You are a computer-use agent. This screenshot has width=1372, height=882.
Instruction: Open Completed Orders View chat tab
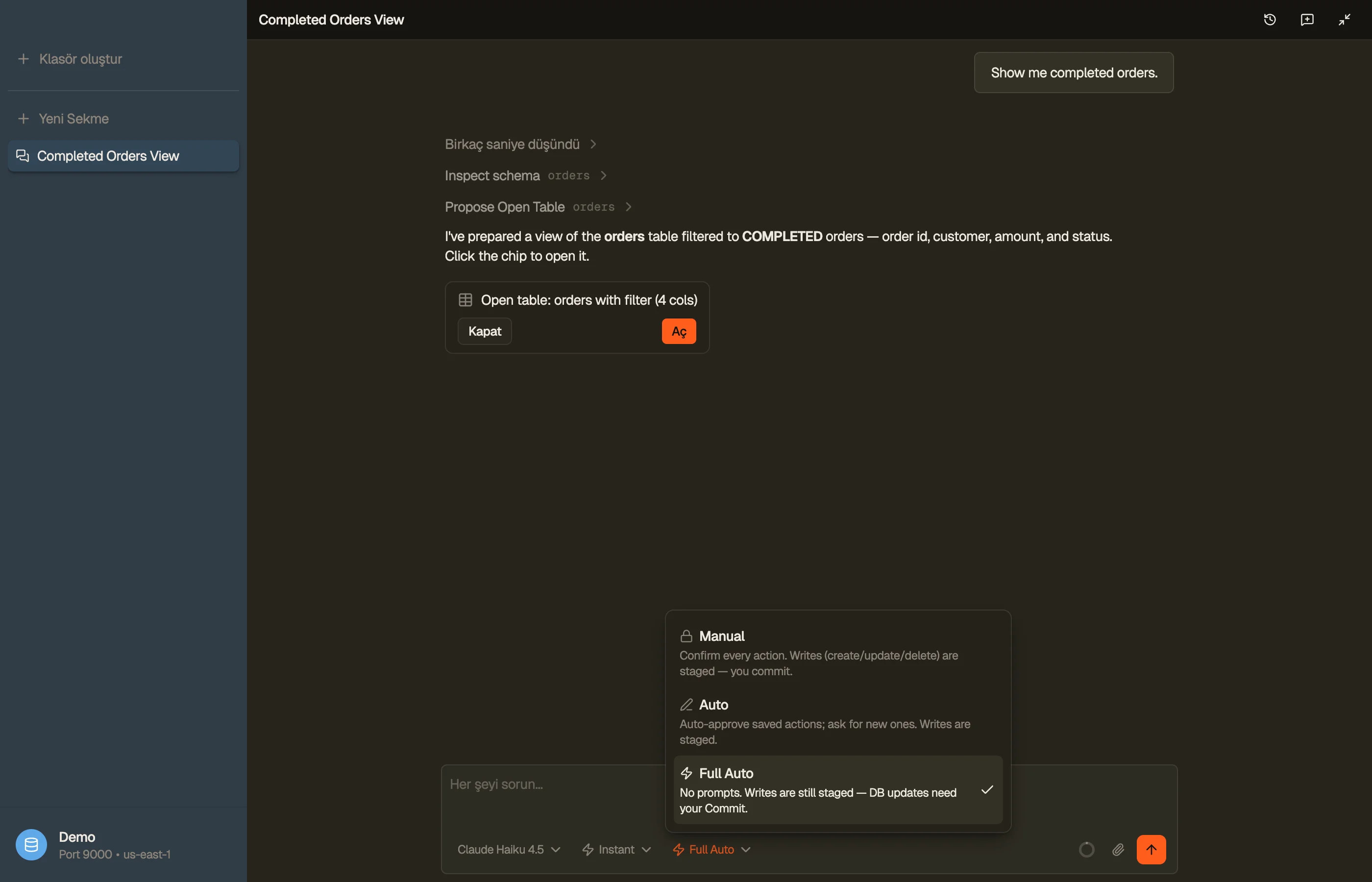(123, 156)
